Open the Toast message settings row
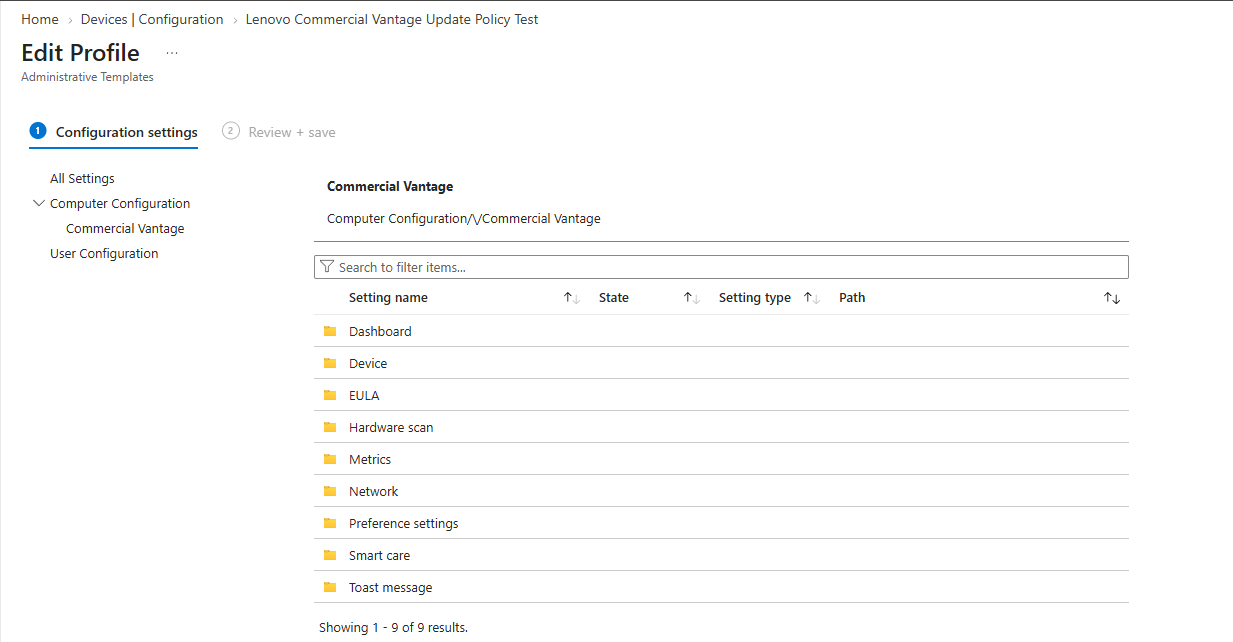1233x642 pixels. tap(721, 587)
